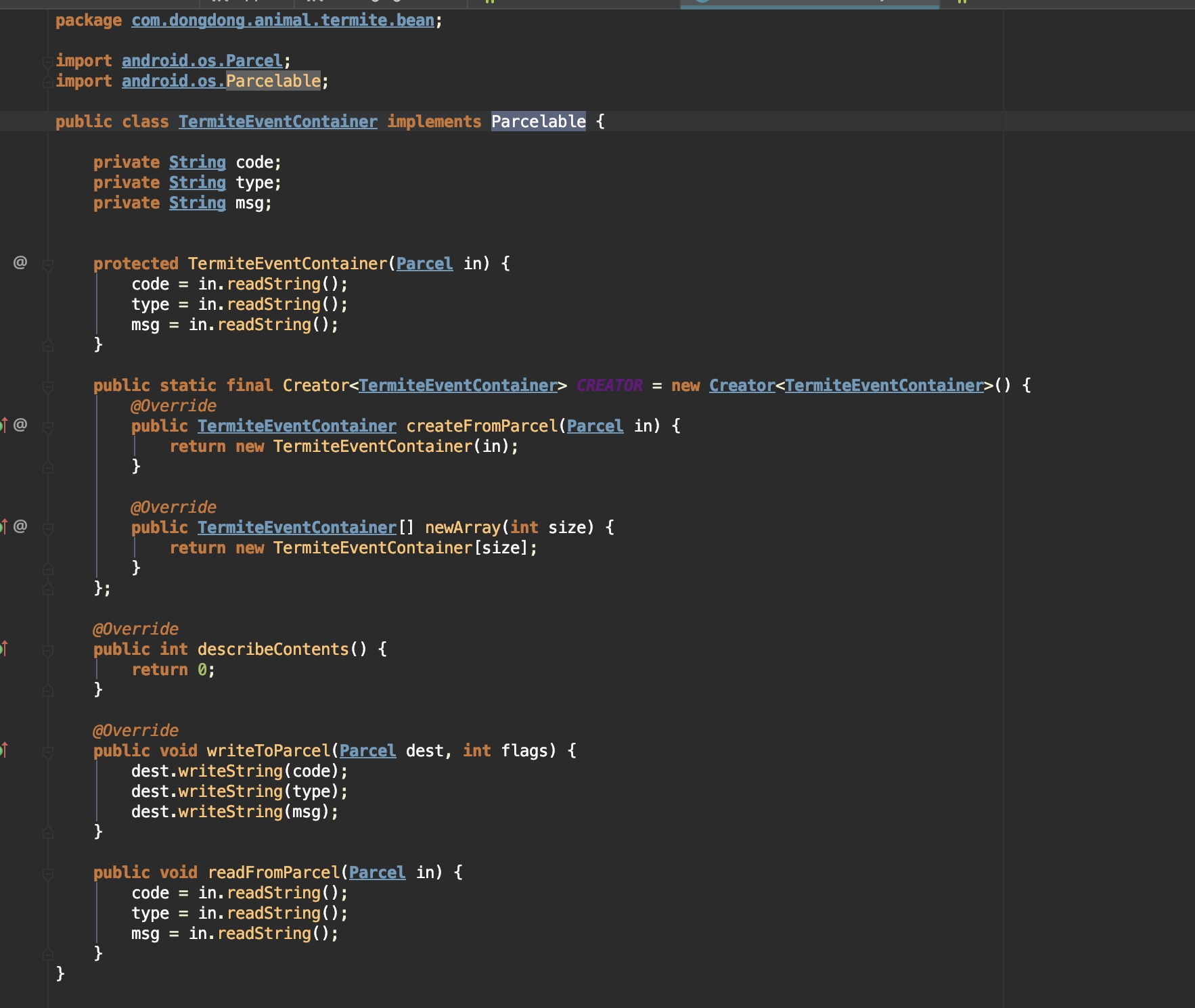Image resolution: width=1195 pixels, height=1008 pixels.
Task: Click String type of the code field
Action: [x=198, y=162]
